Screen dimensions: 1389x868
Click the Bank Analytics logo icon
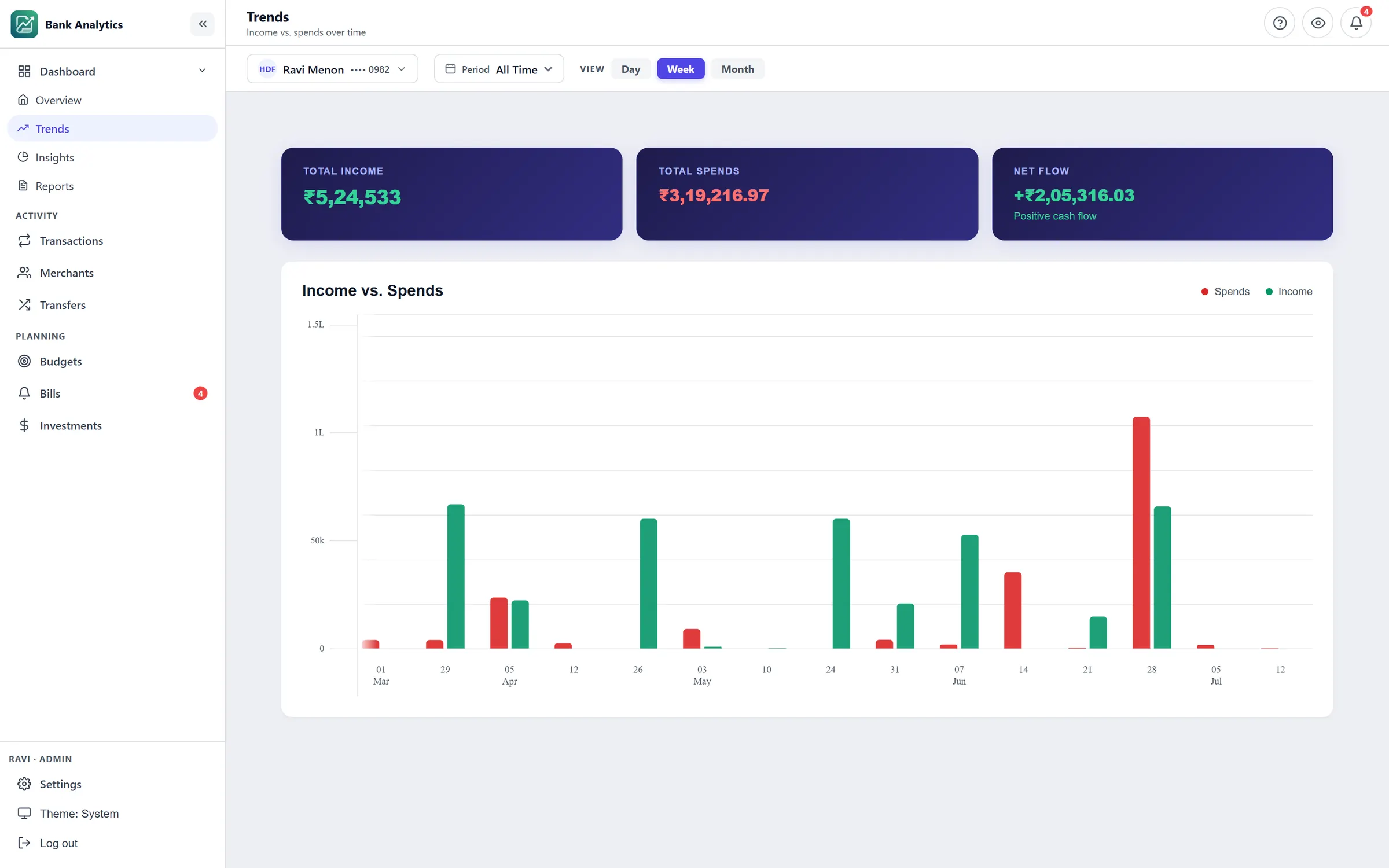point(24,24)
